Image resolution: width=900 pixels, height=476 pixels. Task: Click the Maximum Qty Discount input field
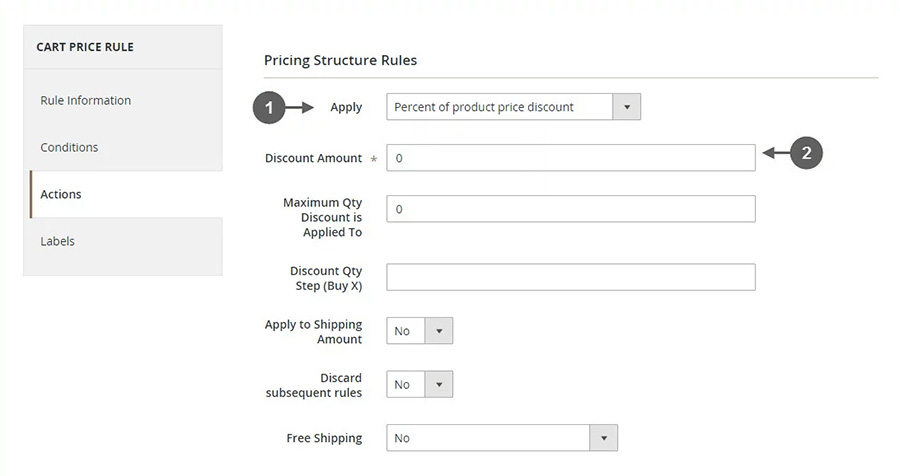(x=570, y=209)
